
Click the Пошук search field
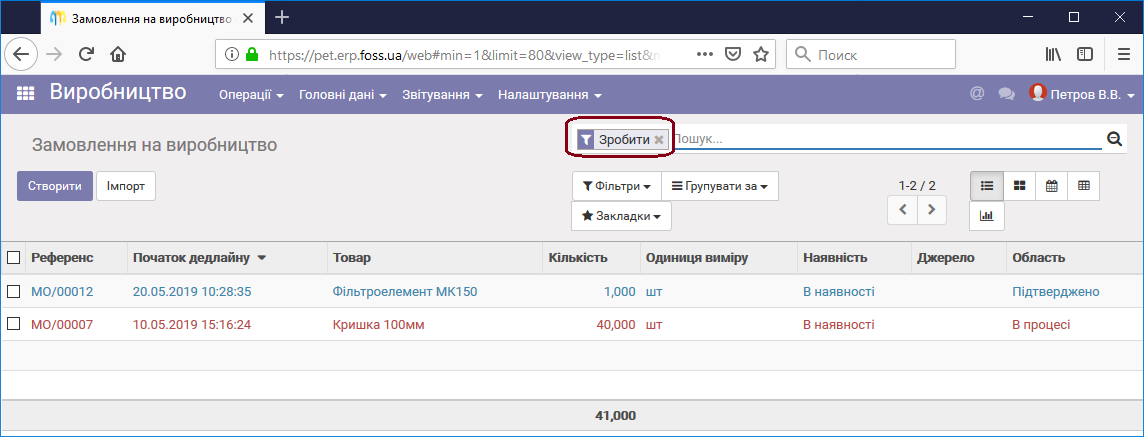tap(886, 139)
